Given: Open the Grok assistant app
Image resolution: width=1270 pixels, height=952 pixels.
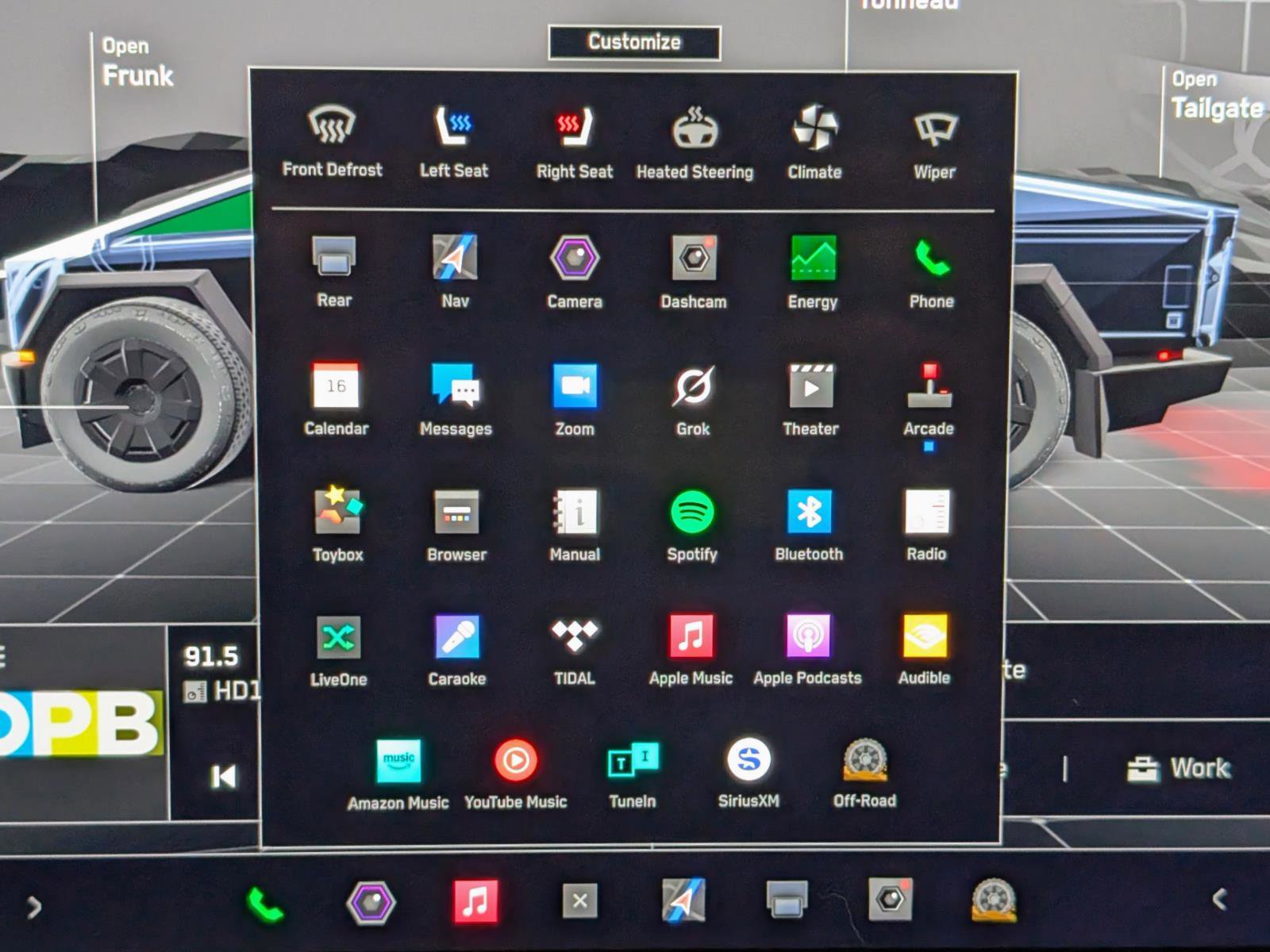Looking at the screenshot, I should pos(693,399).
